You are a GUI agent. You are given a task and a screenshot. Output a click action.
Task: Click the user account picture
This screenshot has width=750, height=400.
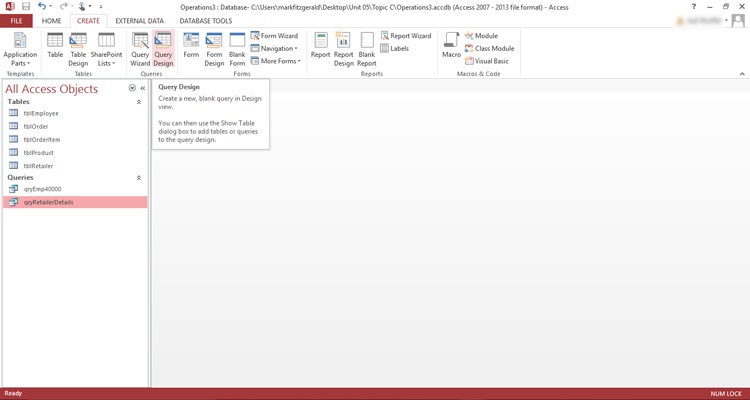tap(739, 21)
